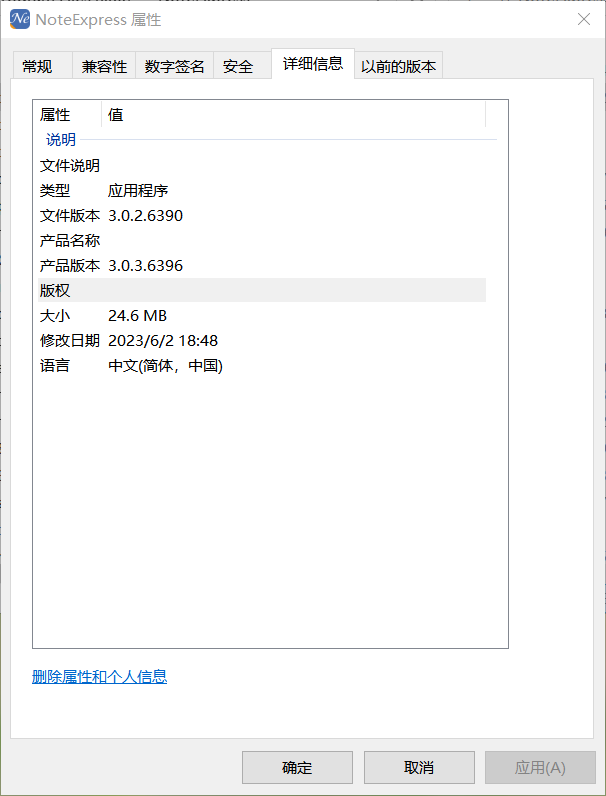Select the 详细信息 tab
This screenshot has width=606, height=796.
point(313,63)
